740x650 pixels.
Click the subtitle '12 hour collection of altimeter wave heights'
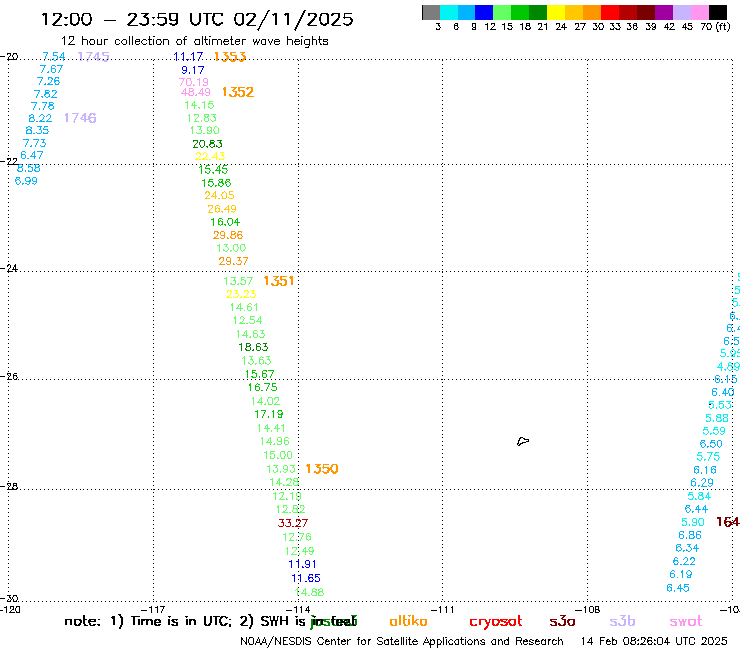pyautogui.click(x=194, y=41)
